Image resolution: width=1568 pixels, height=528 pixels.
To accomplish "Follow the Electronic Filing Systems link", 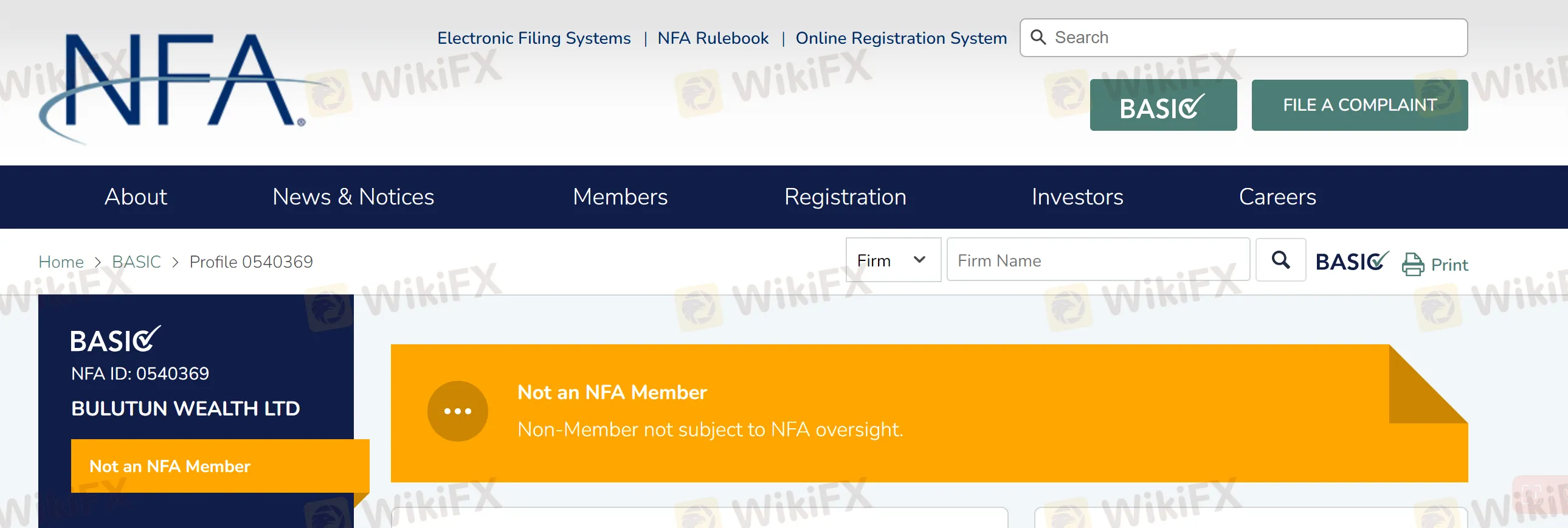I will 534,38.
